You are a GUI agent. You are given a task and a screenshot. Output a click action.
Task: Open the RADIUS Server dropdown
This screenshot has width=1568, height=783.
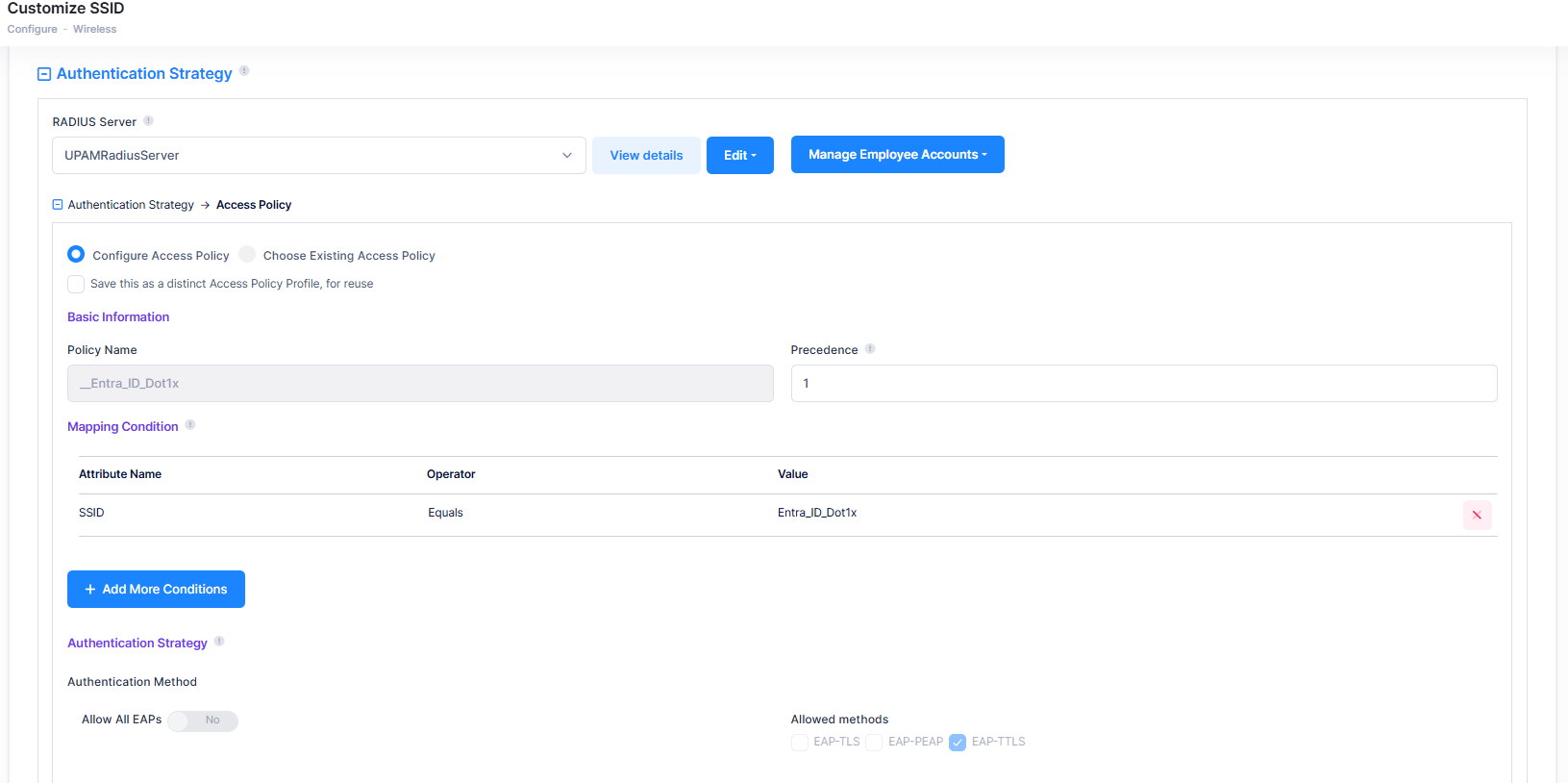[318, 155]
